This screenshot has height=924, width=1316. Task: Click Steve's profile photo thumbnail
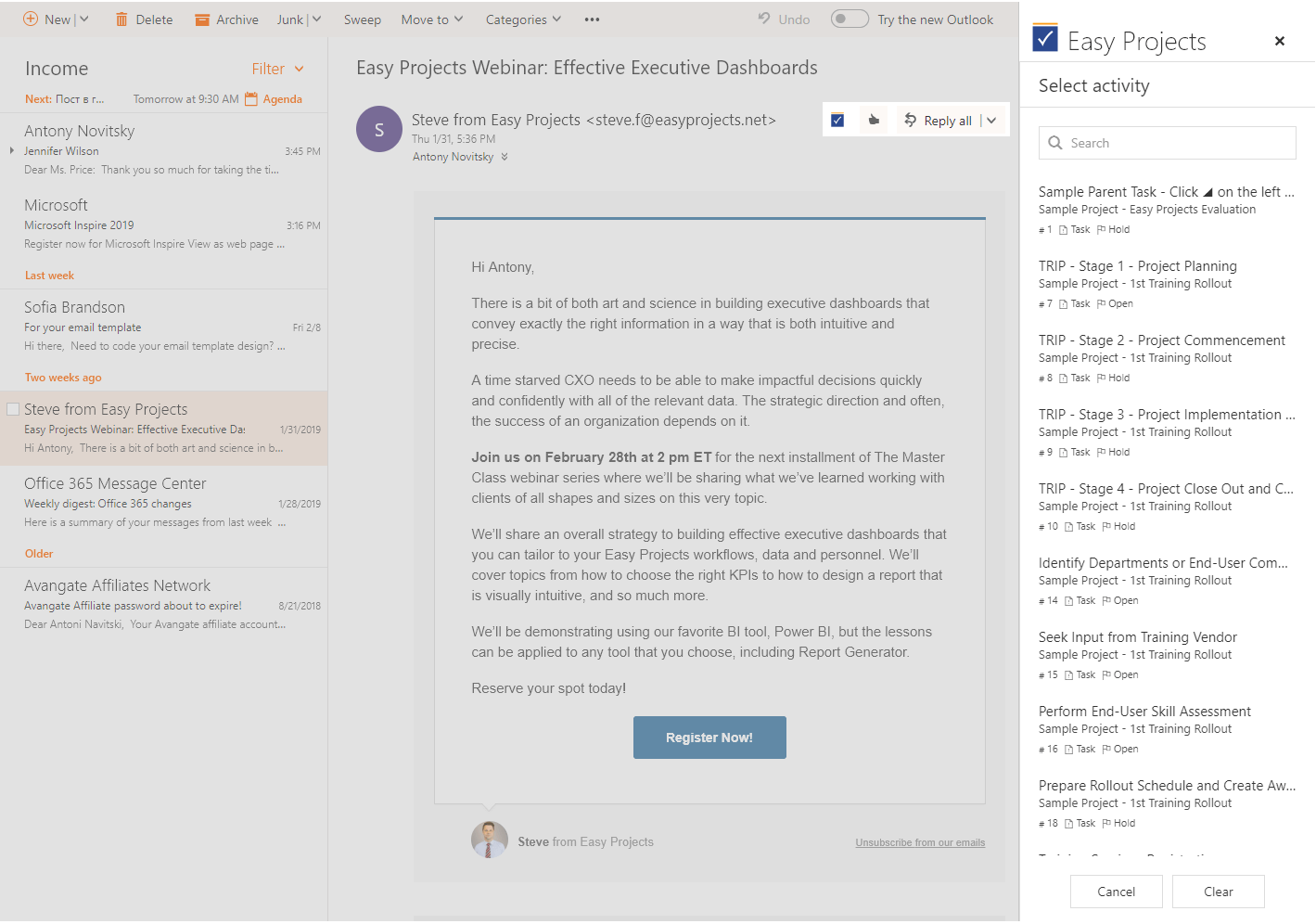(490, 840)
